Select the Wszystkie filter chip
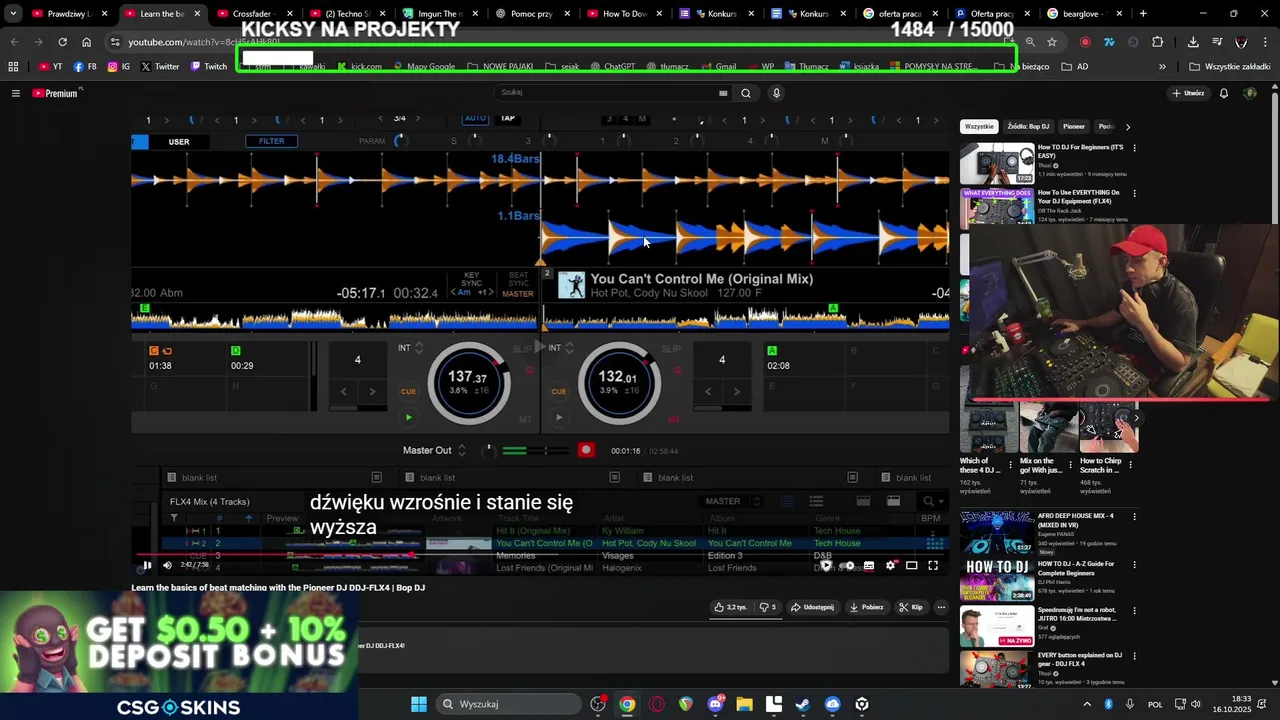The image size is (1280, 720). pos(979,127)
